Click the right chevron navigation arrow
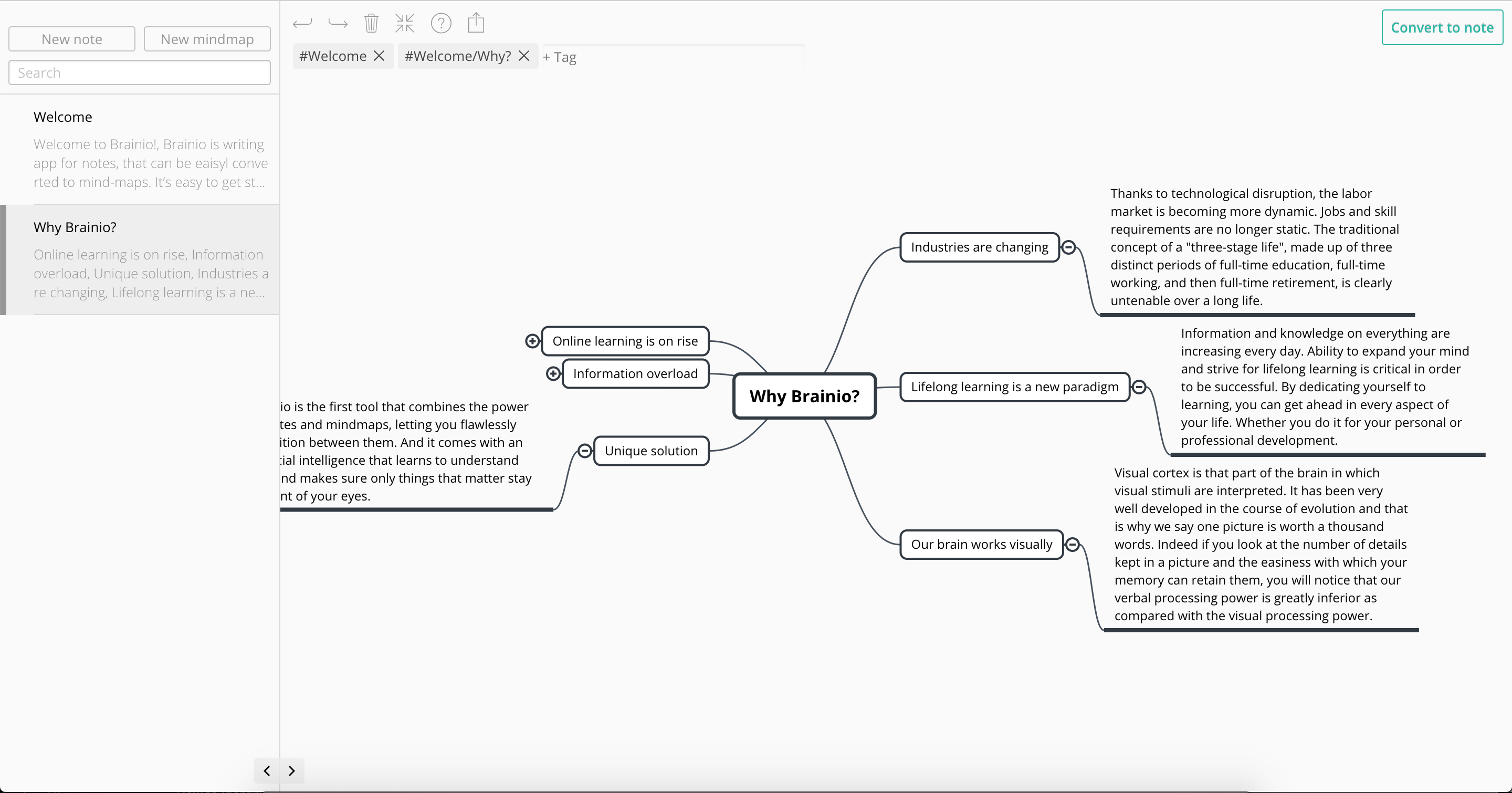The image size is (1512, 793). (292, 771)
